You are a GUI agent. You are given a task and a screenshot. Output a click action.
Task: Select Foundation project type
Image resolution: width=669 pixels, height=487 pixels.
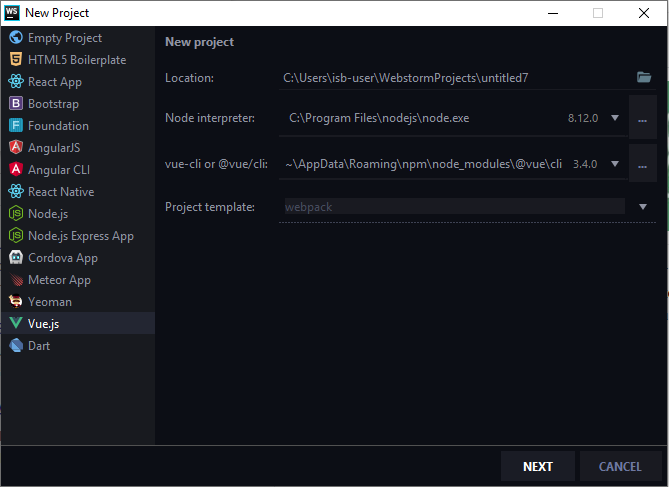click(x=78, y=125)
